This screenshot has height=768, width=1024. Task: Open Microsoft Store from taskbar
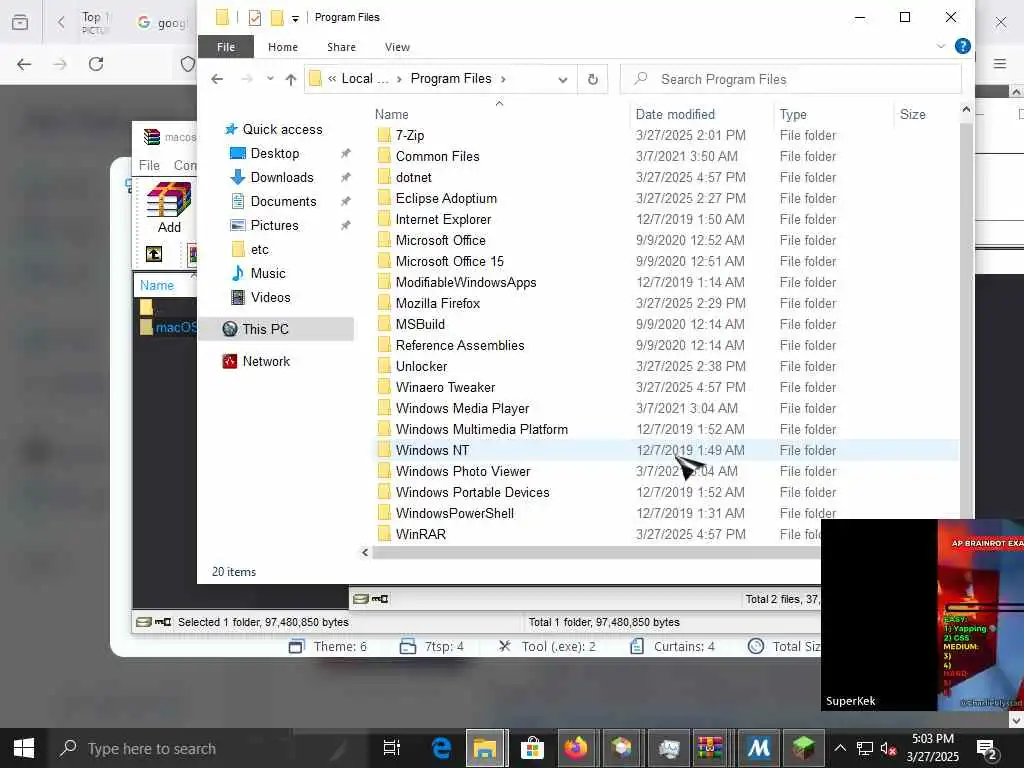point(532,748)
